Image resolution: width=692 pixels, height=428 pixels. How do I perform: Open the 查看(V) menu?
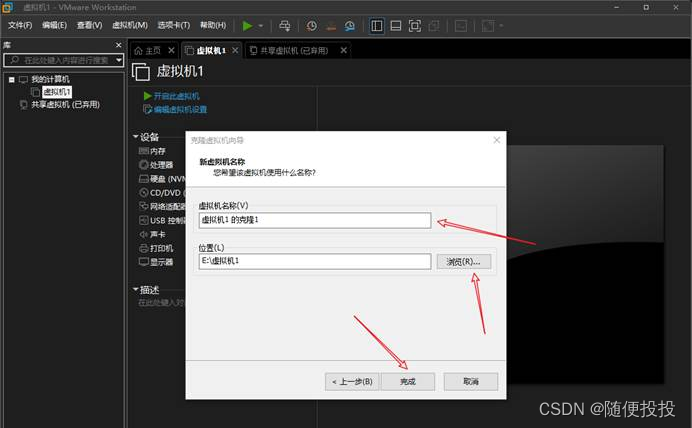point(89,25)
